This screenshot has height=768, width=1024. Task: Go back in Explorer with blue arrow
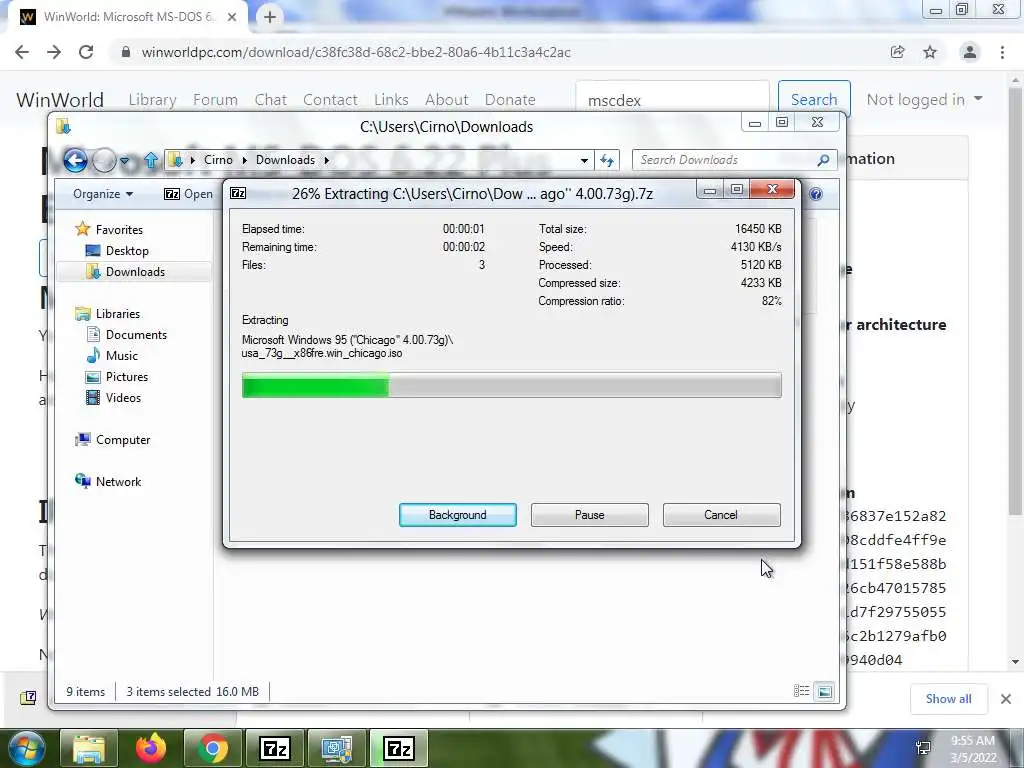point(75,160)
